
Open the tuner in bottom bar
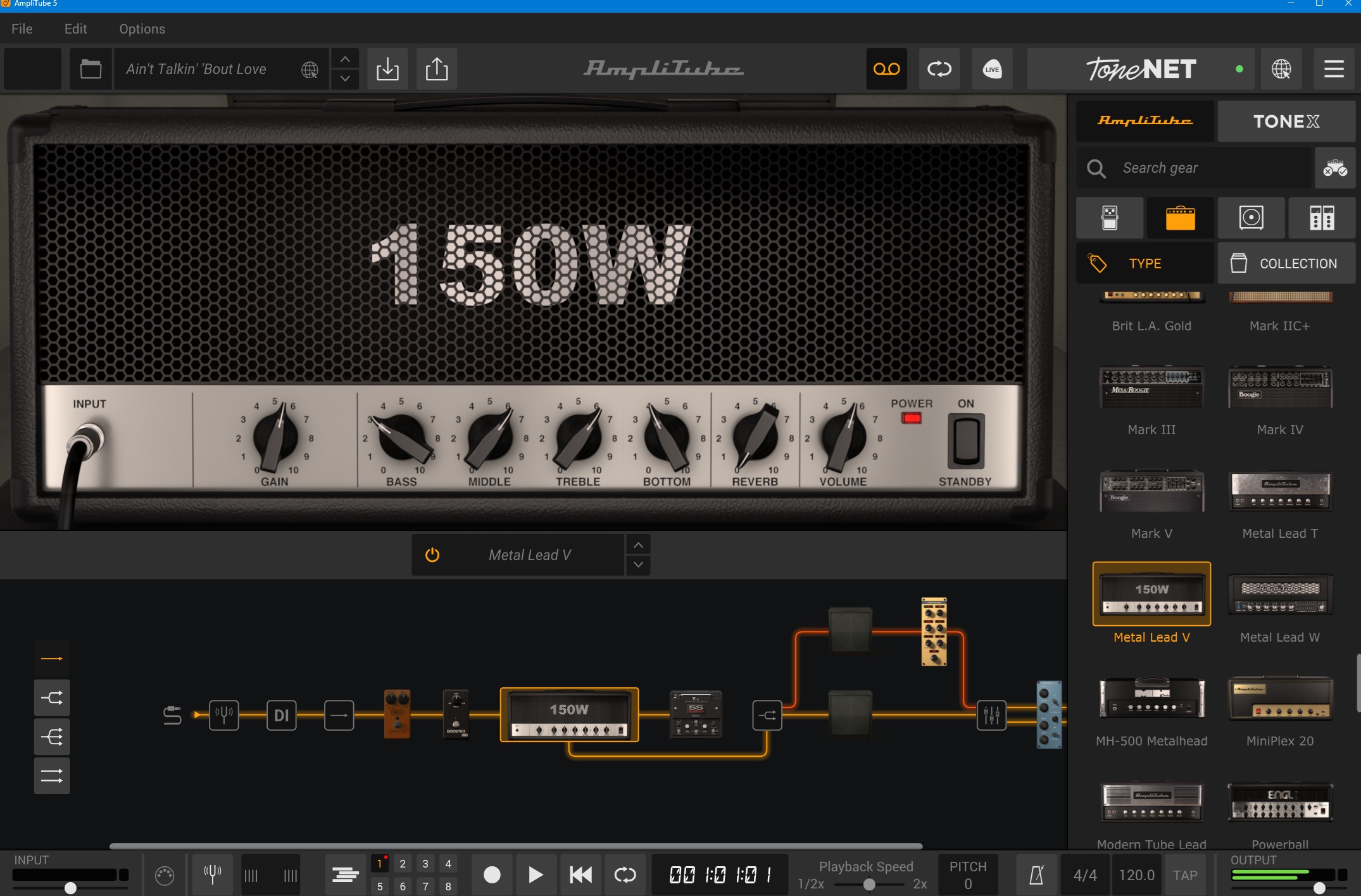[x=213, y=874]
